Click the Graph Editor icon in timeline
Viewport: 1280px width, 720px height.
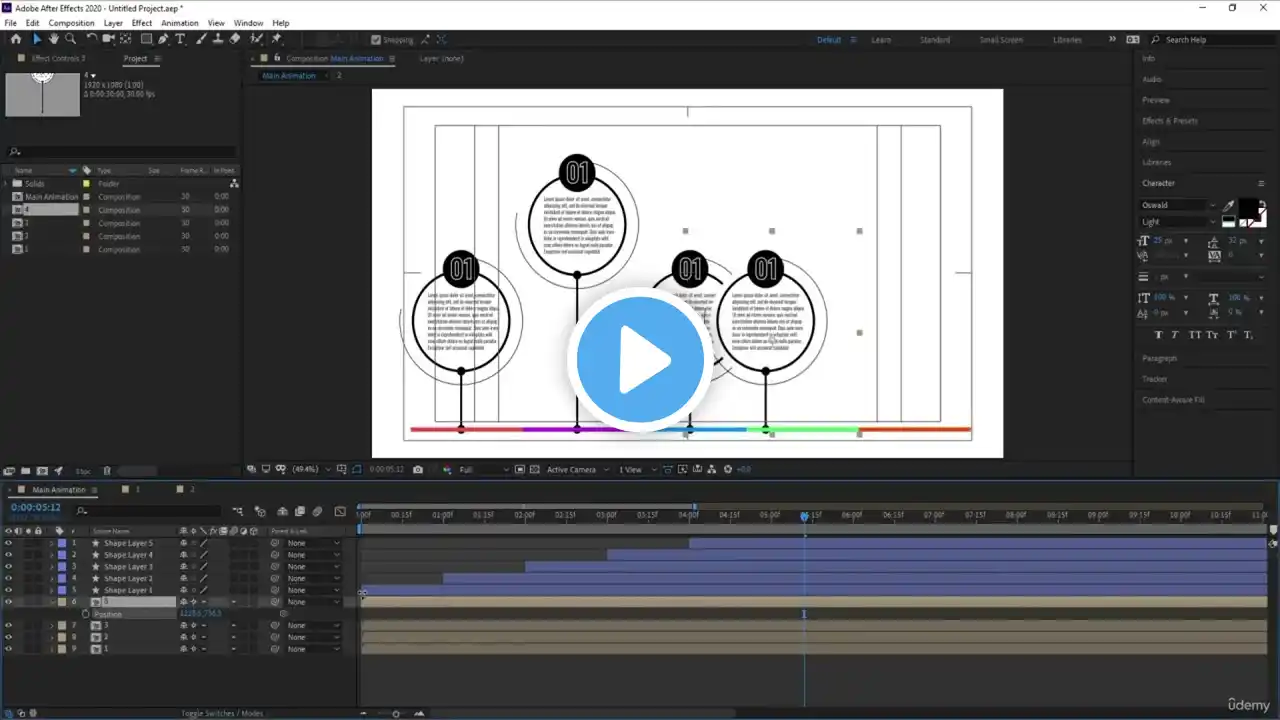(340, 512)
